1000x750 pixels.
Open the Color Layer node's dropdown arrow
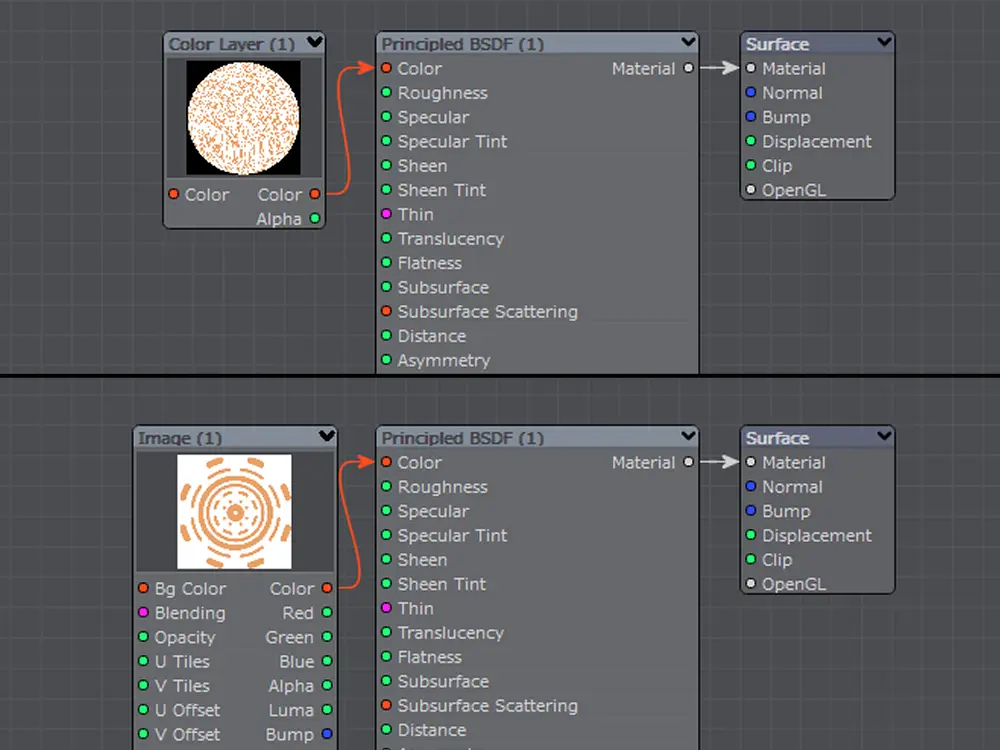315,43
